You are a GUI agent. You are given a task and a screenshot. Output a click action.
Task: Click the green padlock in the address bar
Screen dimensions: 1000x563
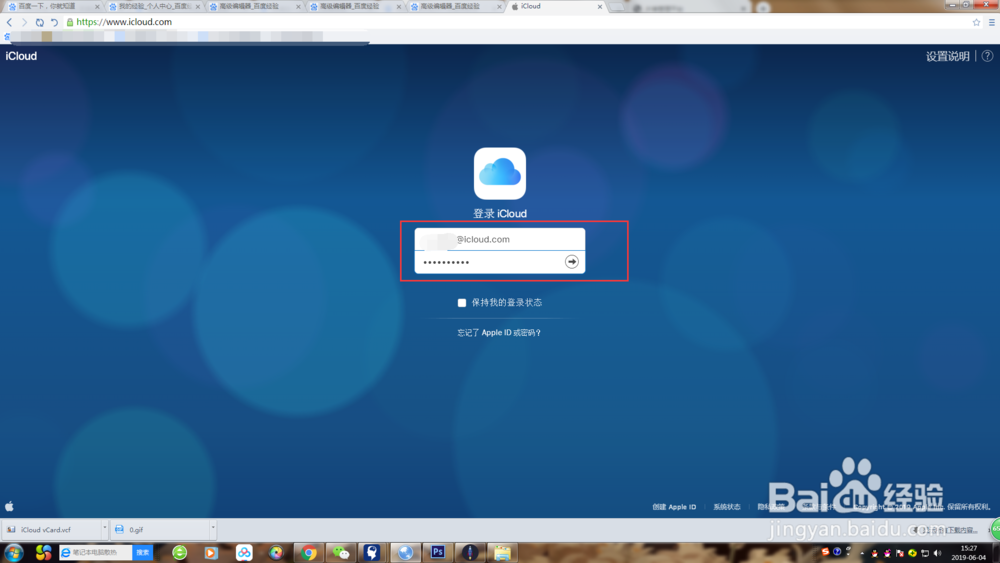coord(70,22)
